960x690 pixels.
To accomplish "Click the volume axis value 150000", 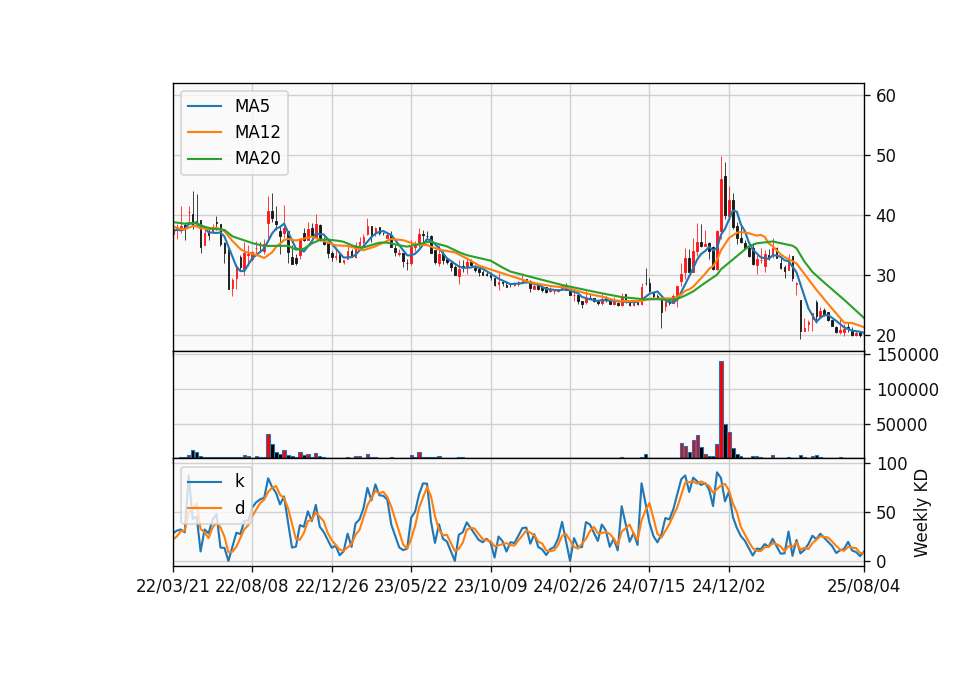I will pos(907,355).
